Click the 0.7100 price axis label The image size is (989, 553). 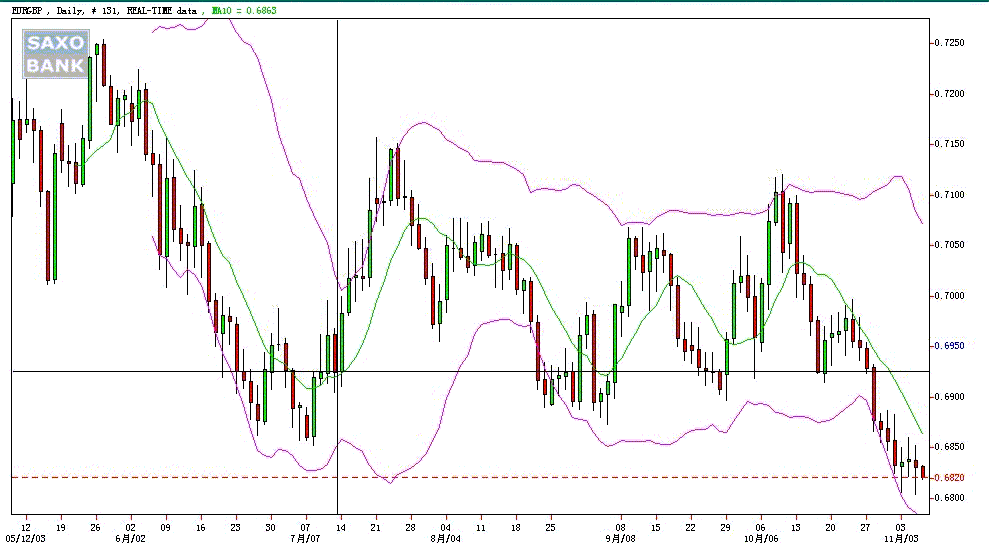[x=949, y=195]
